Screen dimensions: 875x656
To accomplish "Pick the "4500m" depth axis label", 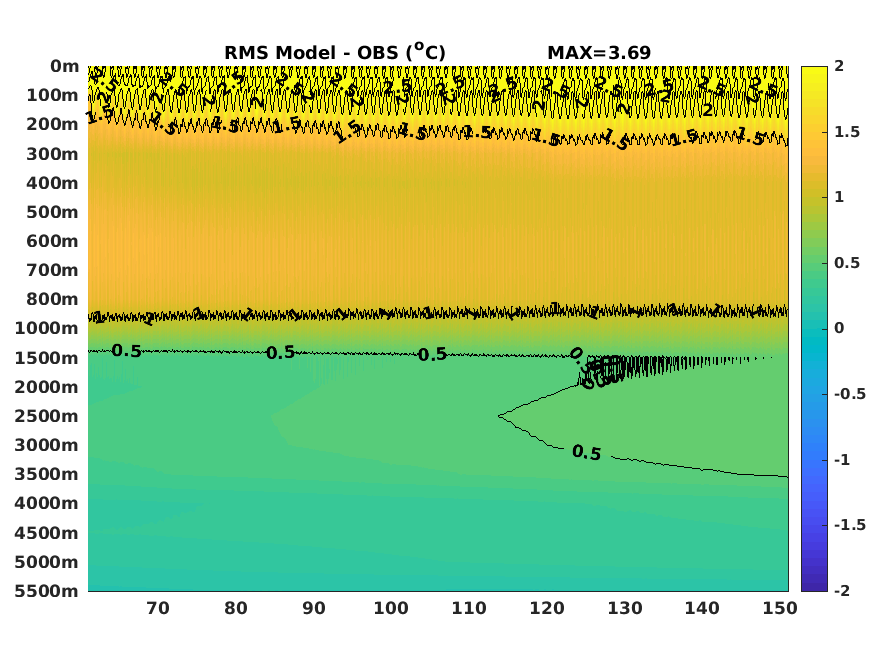I will [x=46, y=533].
